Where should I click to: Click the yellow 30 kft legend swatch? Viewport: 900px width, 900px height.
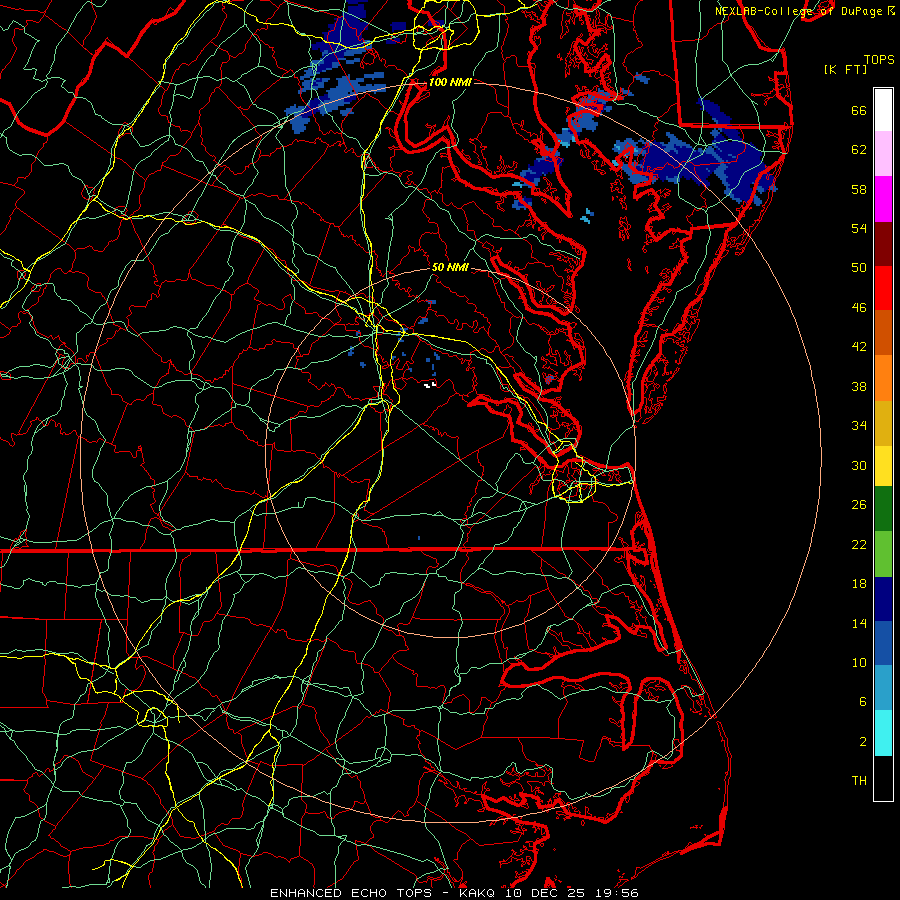click(x=883, y=466)
